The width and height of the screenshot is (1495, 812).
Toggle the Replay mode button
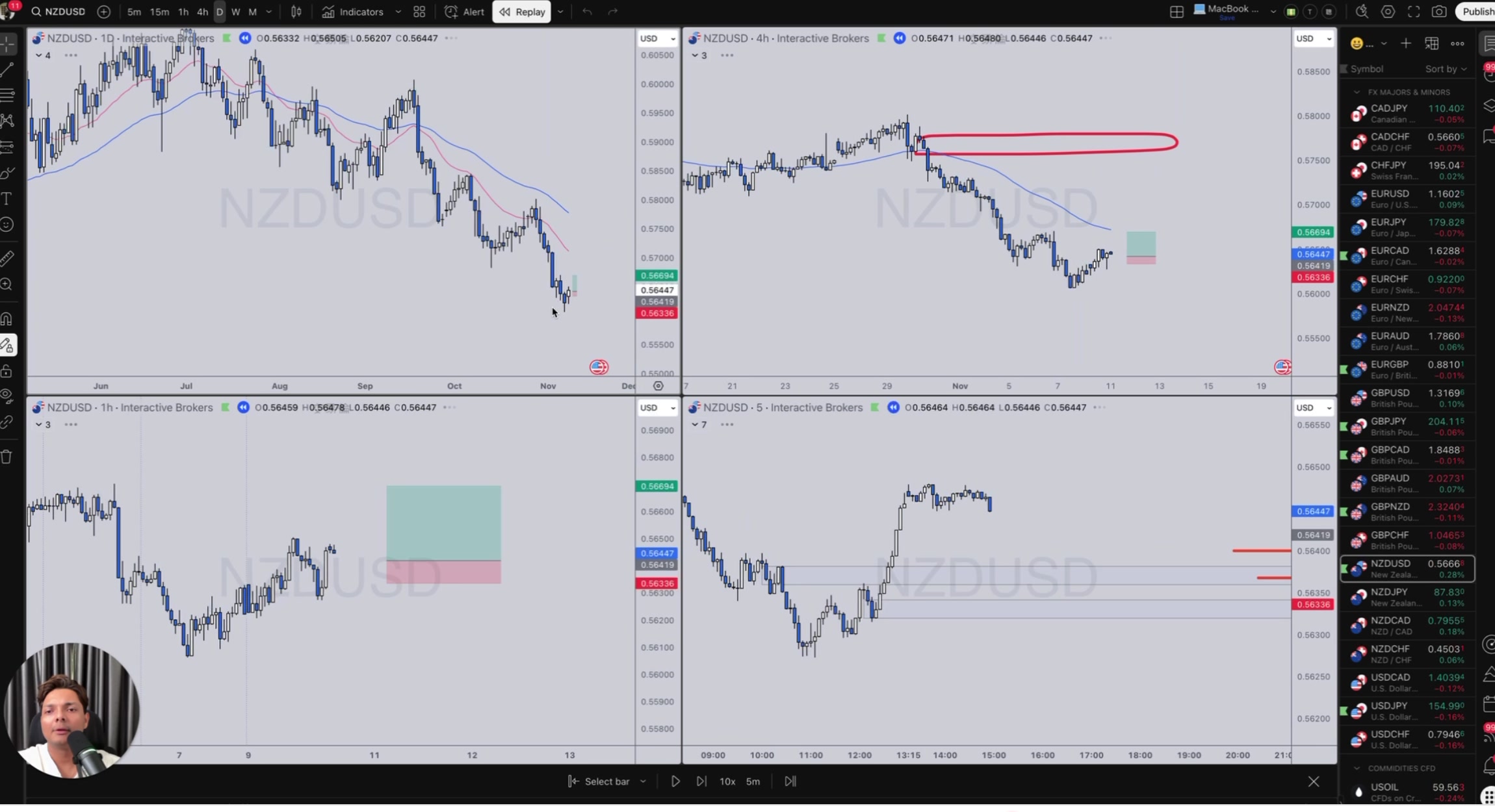[521, 12]
